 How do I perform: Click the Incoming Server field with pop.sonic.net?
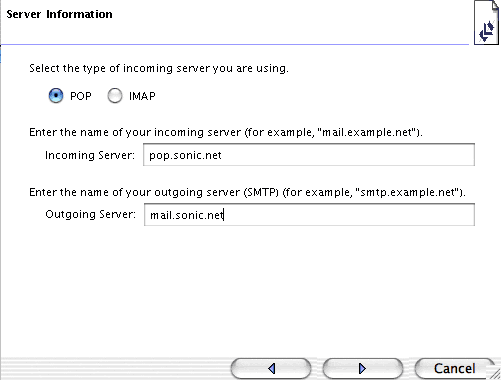point(309,155)
